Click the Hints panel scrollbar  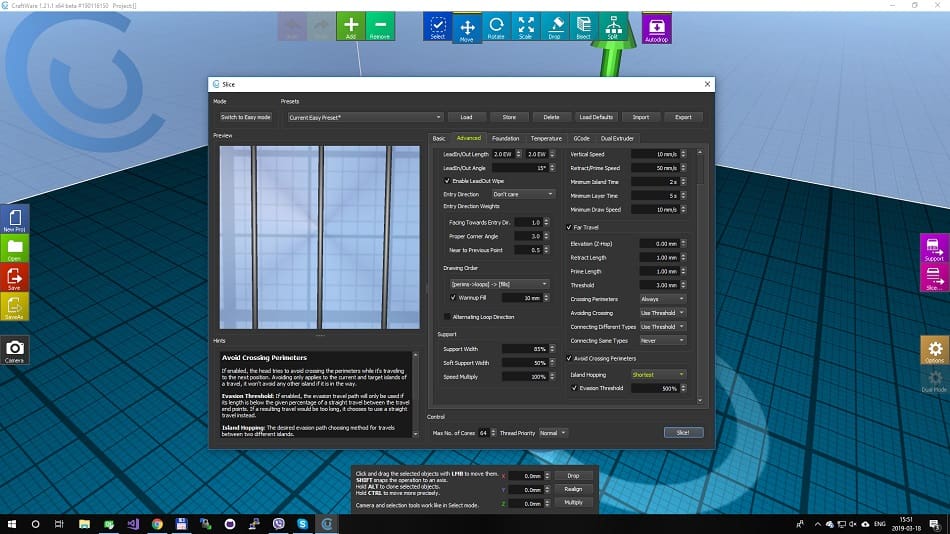(x=416, y=394)
